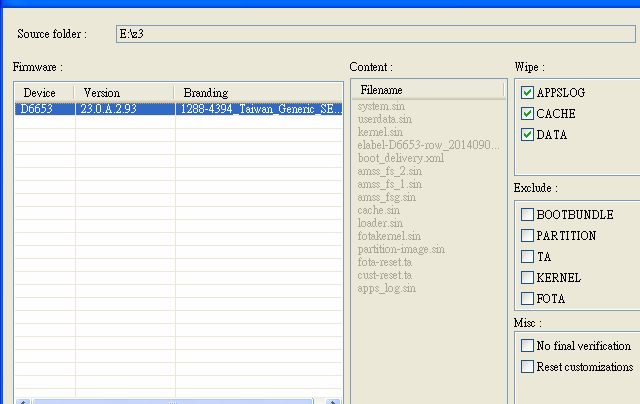Viewport: 640px width, 404px height.
Task: Select system.sin in content list
Action: click(x=381, y=107)
